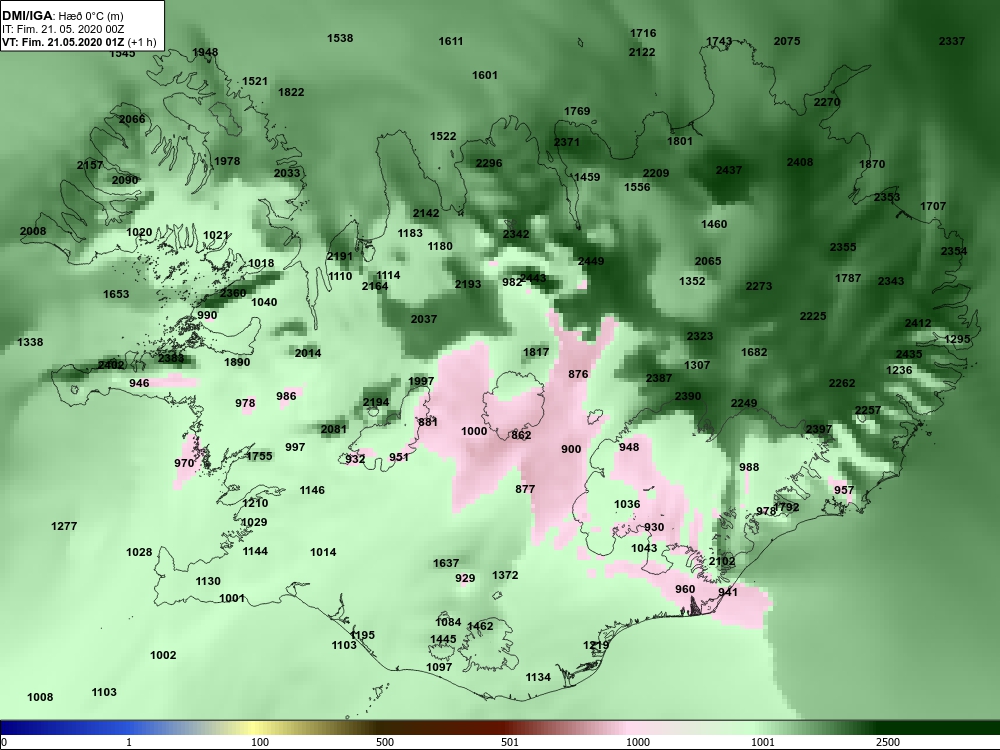This screenshot has width=1000, height=750.
Task: Click the map value '1707'
Action: pyautogui.click(x=933, y=207)
